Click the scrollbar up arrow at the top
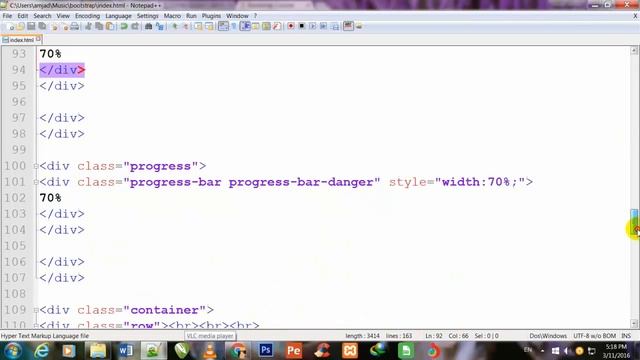Viewport: 640px width, 360px height. pyautogui.click(x=634, y=51)
